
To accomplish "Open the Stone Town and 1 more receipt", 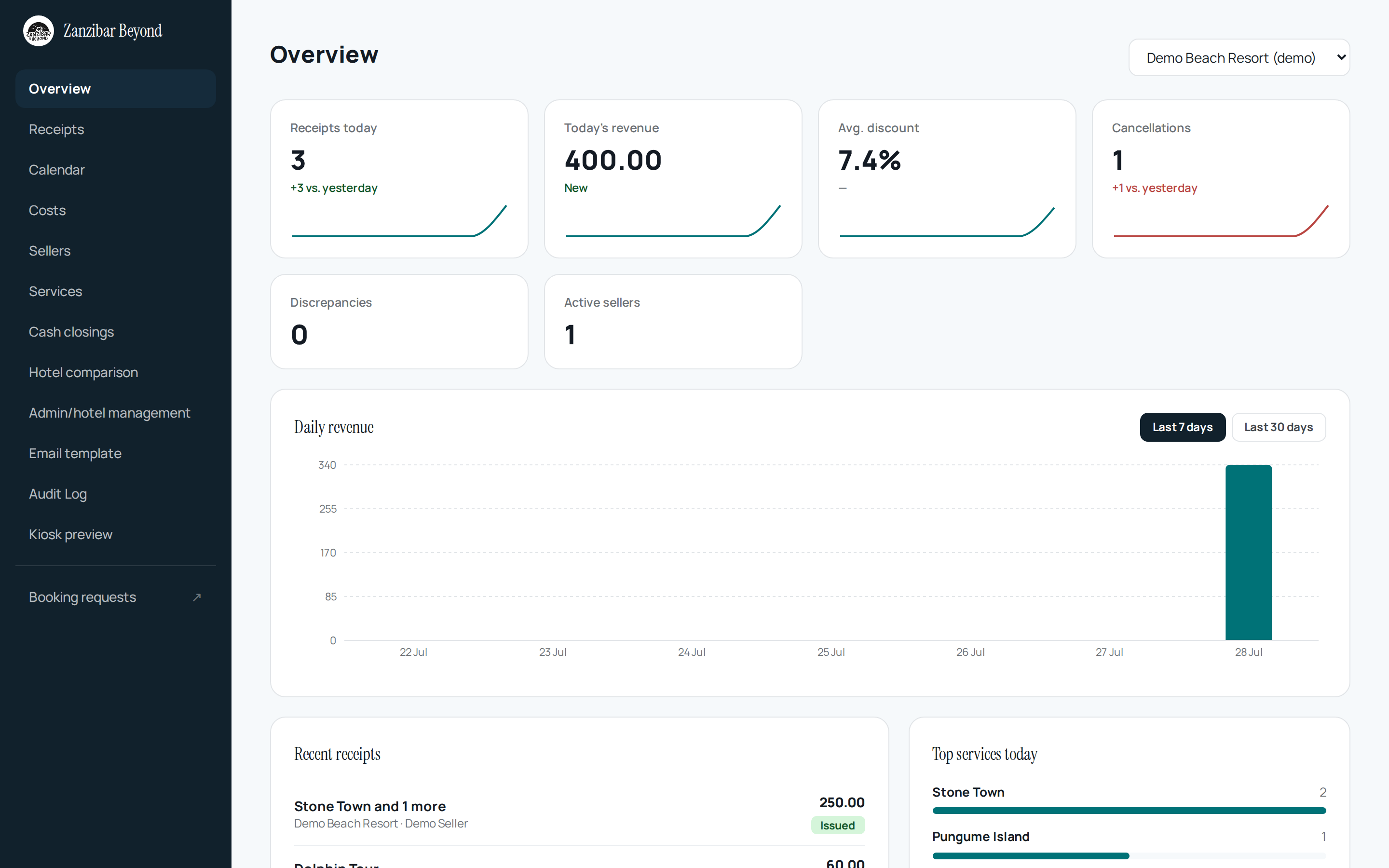I will click(x=579, y=814).
